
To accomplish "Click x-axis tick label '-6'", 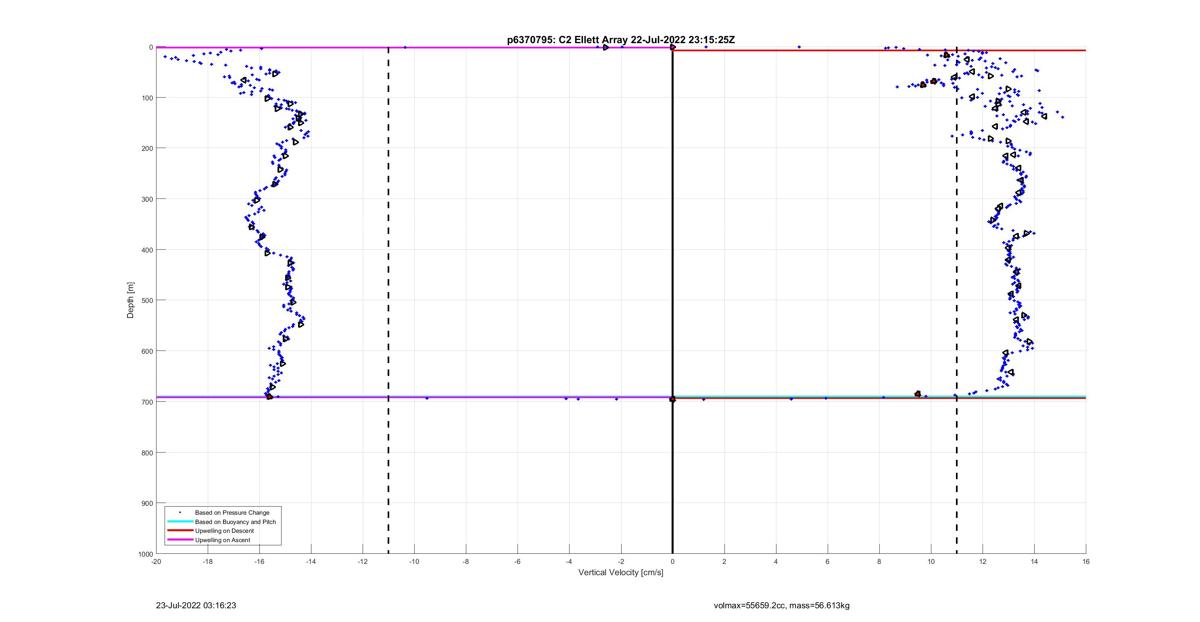I will point(518,562).
